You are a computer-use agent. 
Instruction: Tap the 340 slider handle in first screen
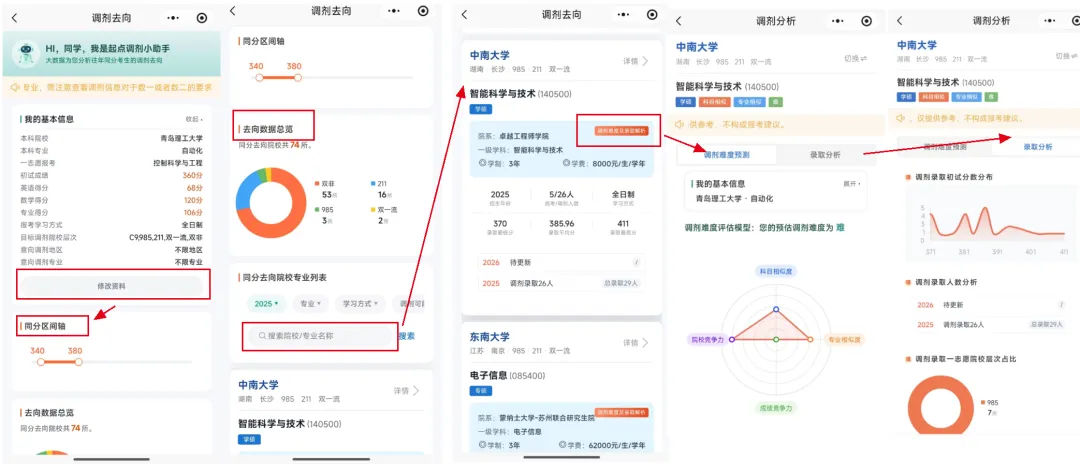41,361
